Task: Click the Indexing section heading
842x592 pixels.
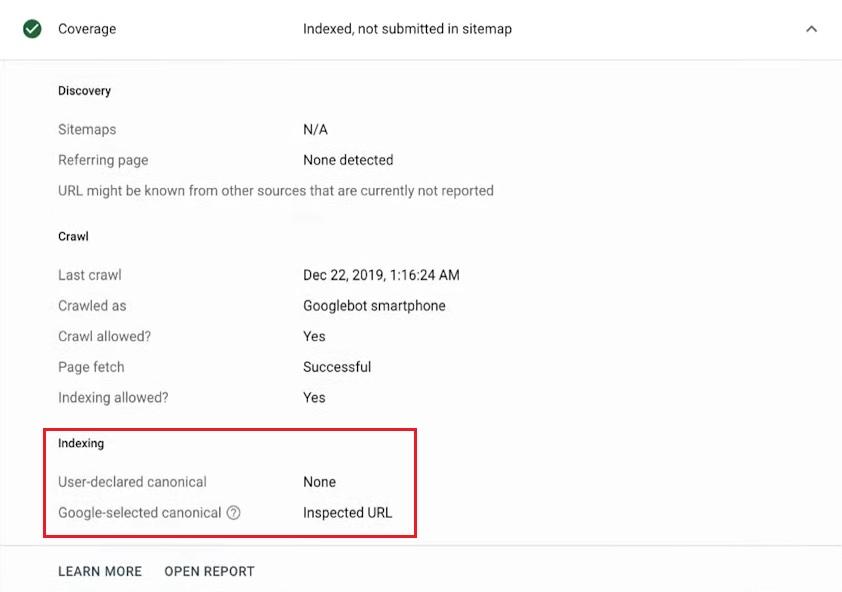Action: coord(81,443)
